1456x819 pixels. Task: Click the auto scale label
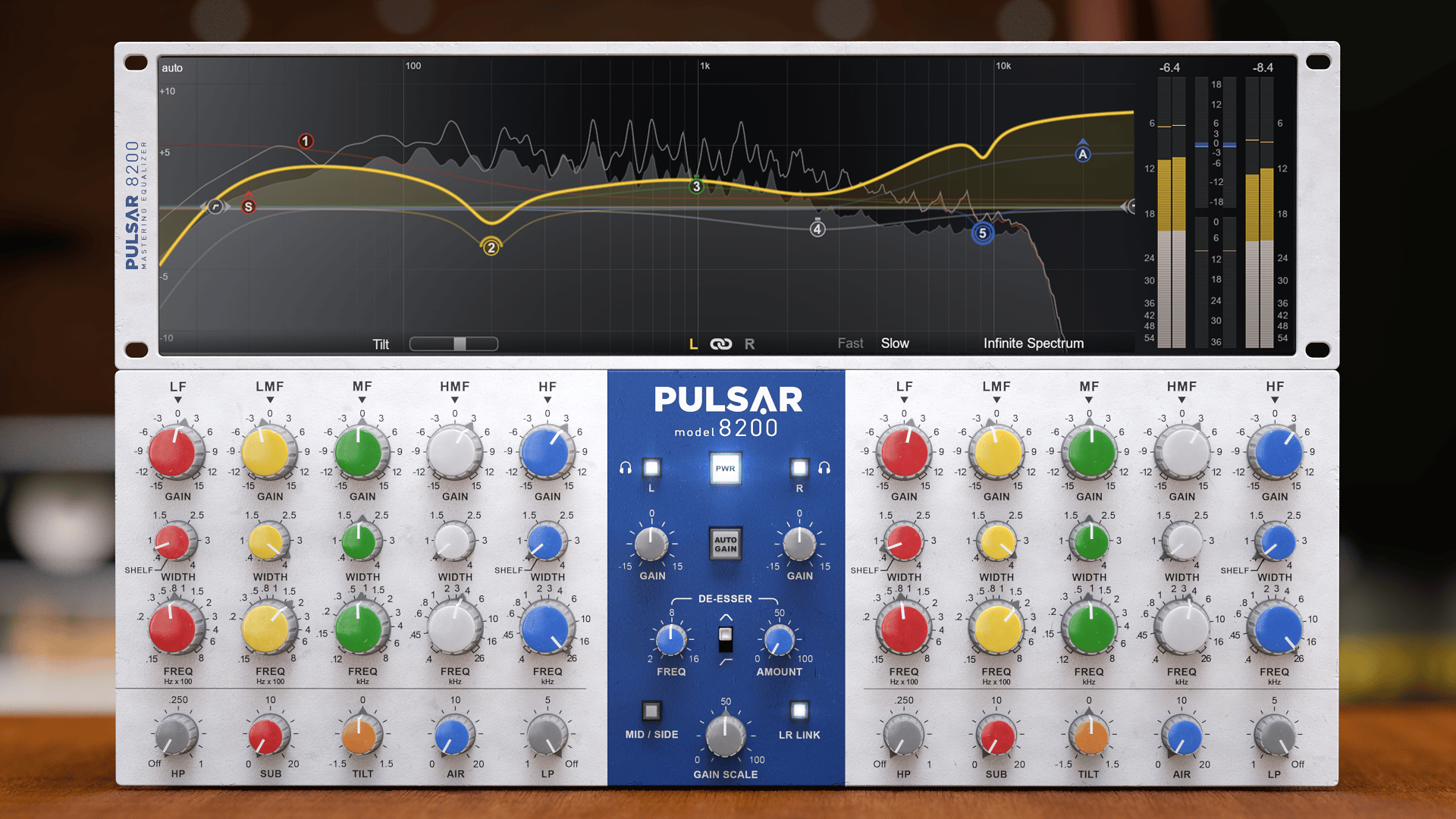172,67
